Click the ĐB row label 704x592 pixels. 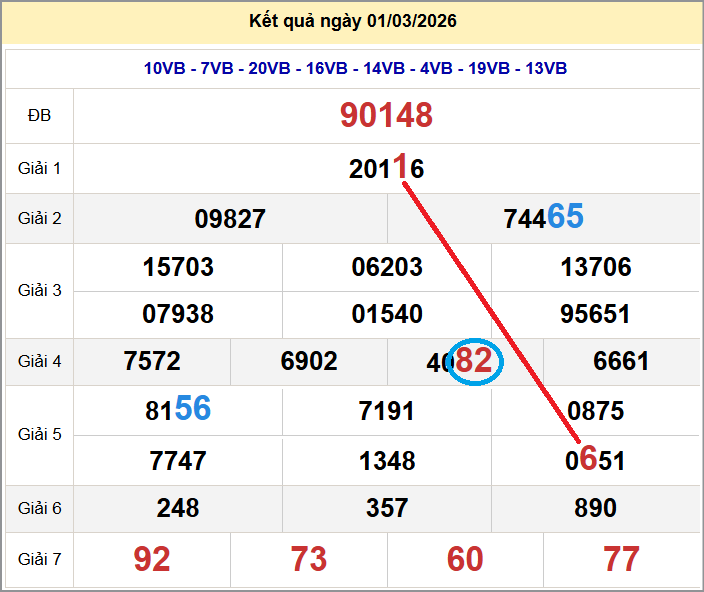(39, 116)
